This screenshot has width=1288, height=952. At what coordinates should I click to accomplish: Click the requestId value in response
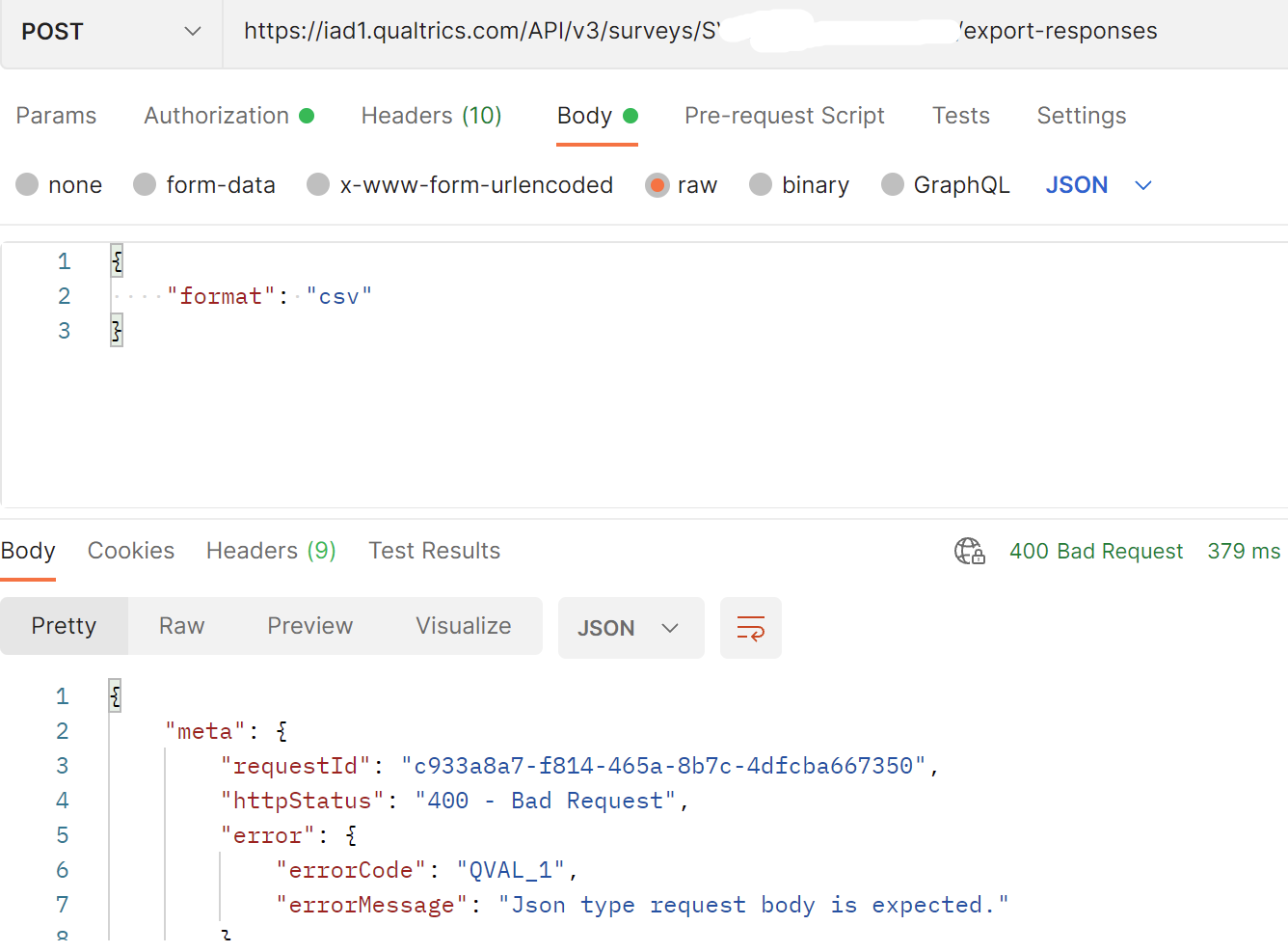click(x=663, y=766)
